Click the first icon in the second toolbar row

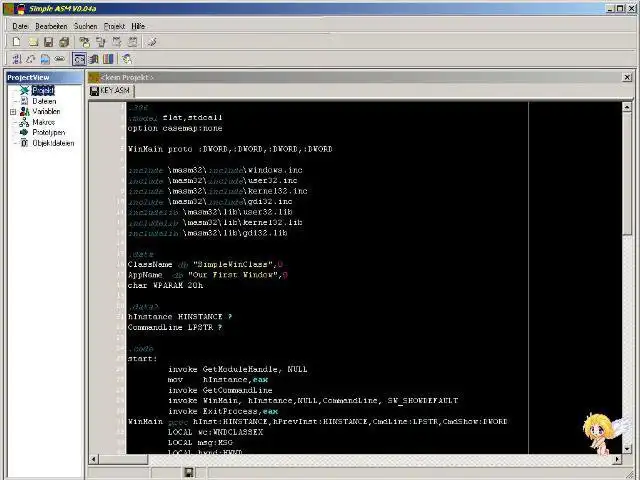[17, 59]
